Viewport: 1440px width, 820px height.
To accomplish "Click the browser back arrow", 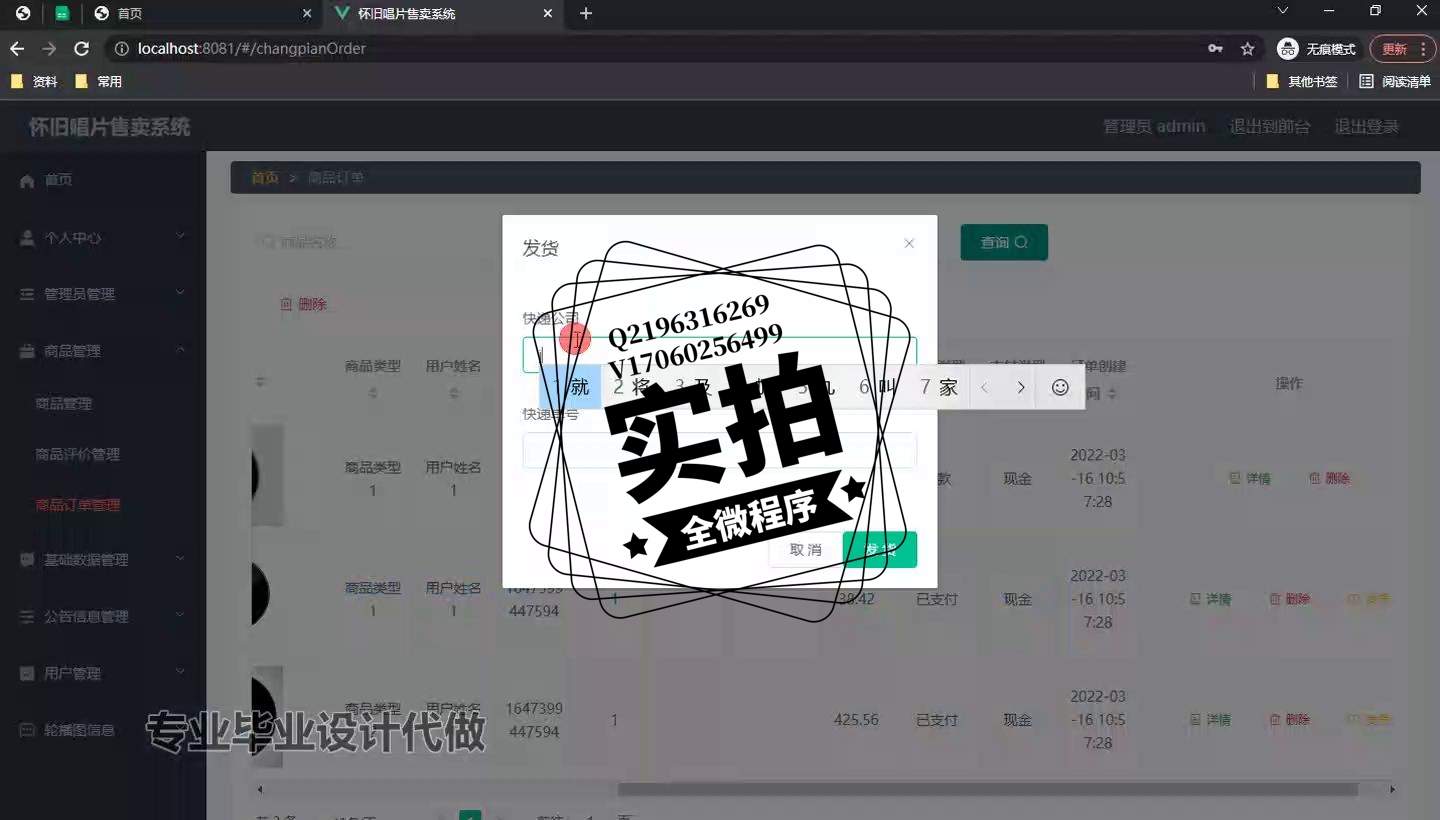I will (17, 48).
